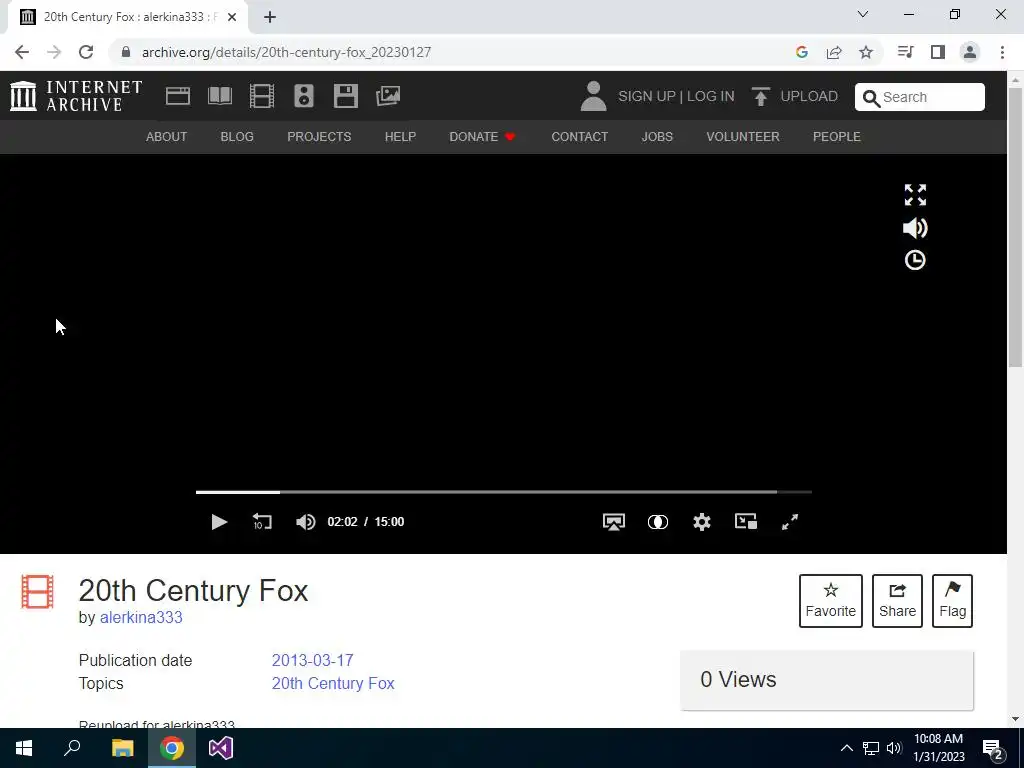Open the VOLUNTEER menu item

[743, 136]
